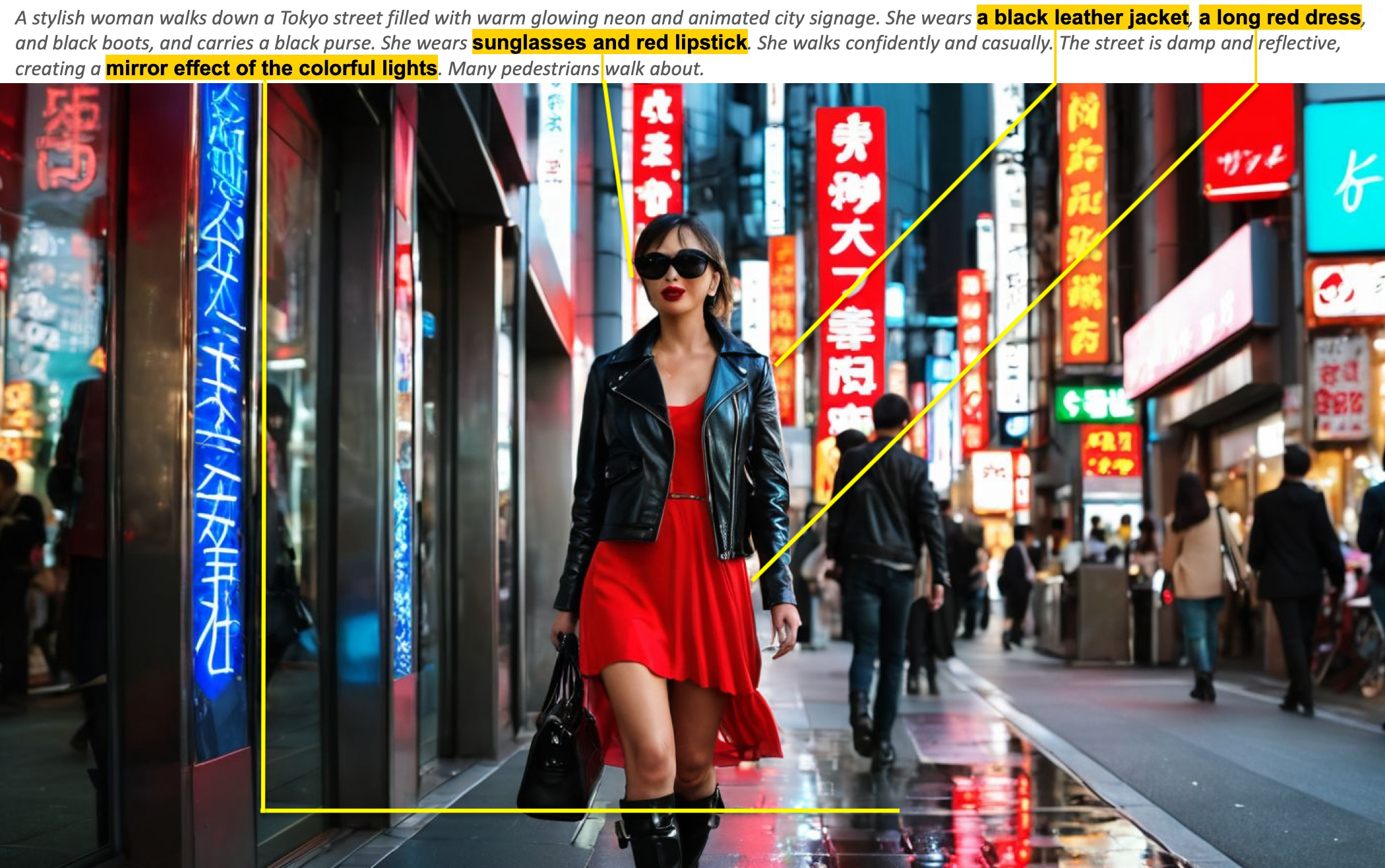
Task: Click the highlighted 'a long red dress' phrase
Action: click(x=1279, y=17)
